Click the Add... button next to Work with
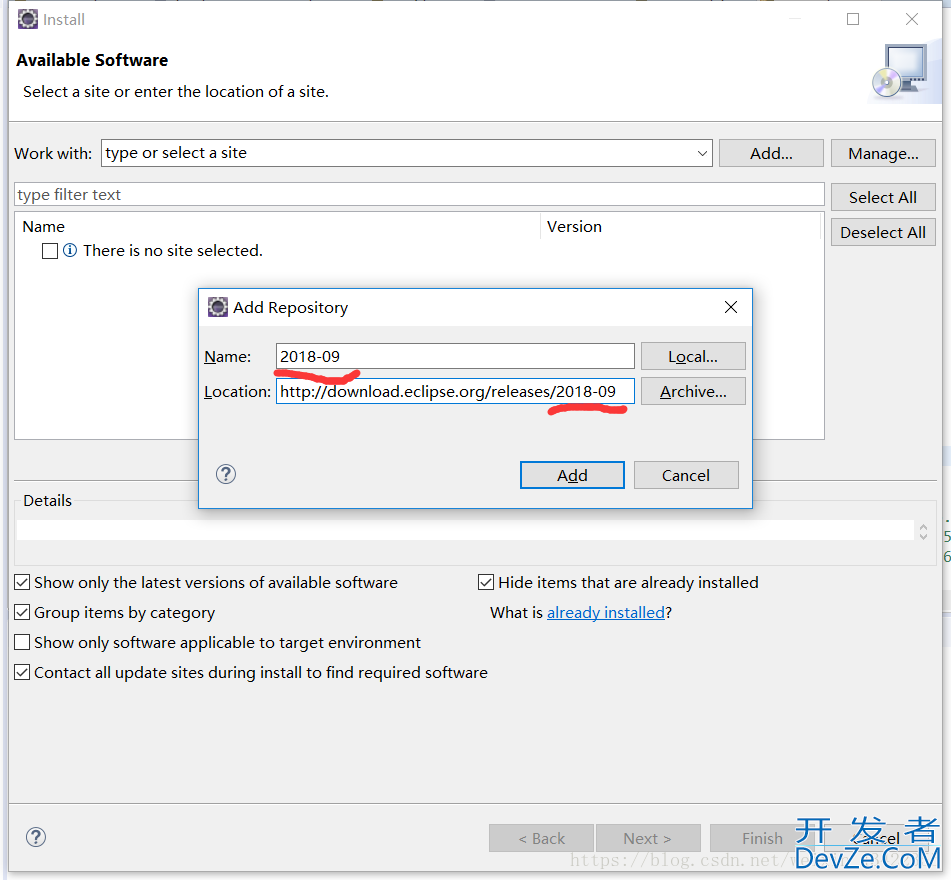The image size is (951, 880). (x=771, y=153)
